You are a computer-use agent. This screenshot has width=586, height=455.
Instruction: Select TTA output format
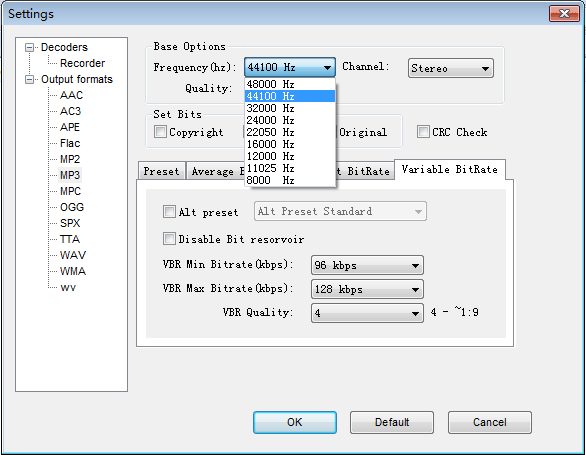(x=70, y=239)
